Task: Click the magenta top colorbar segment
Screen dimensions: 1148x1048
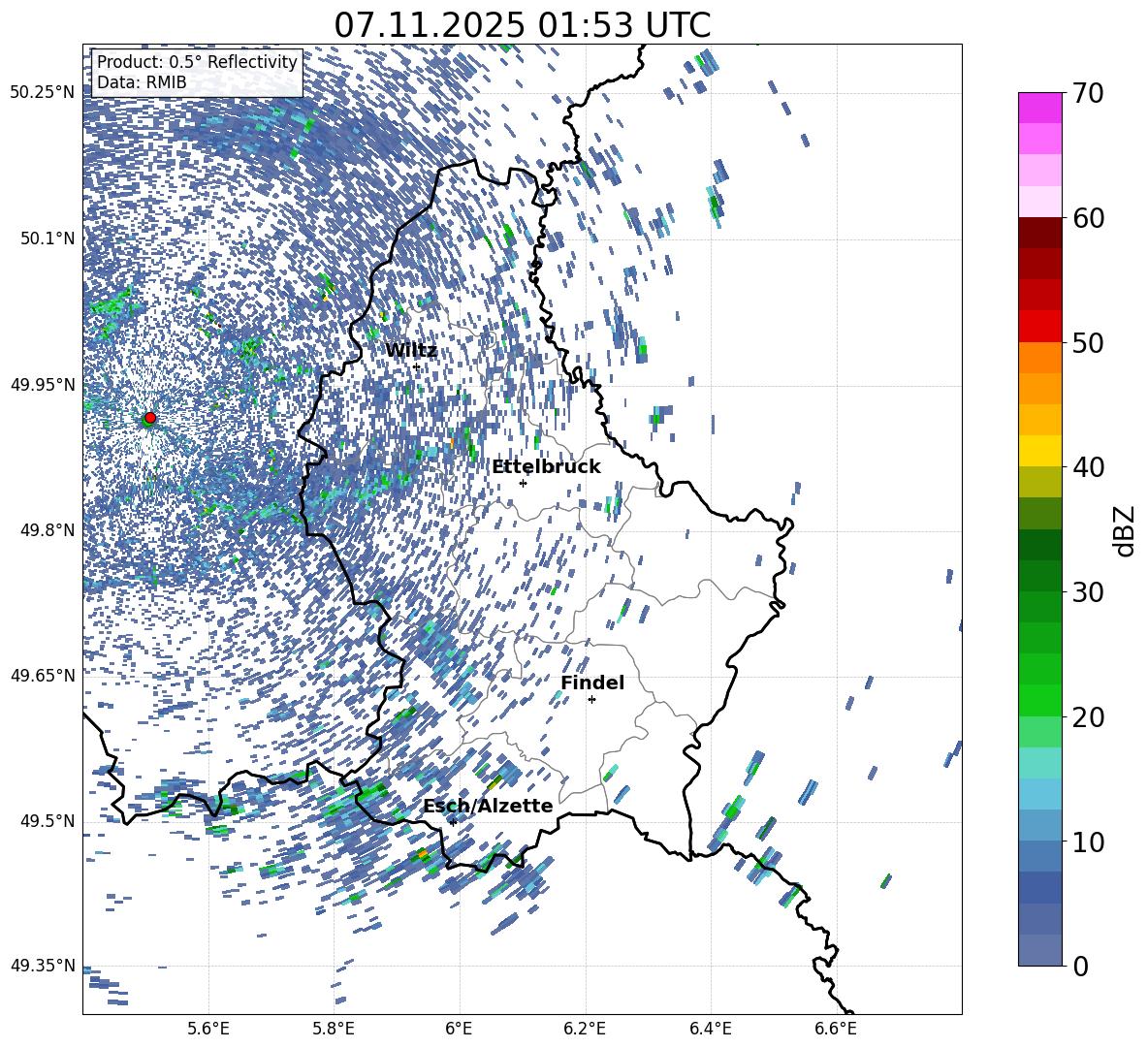Action: (1039, 108)
